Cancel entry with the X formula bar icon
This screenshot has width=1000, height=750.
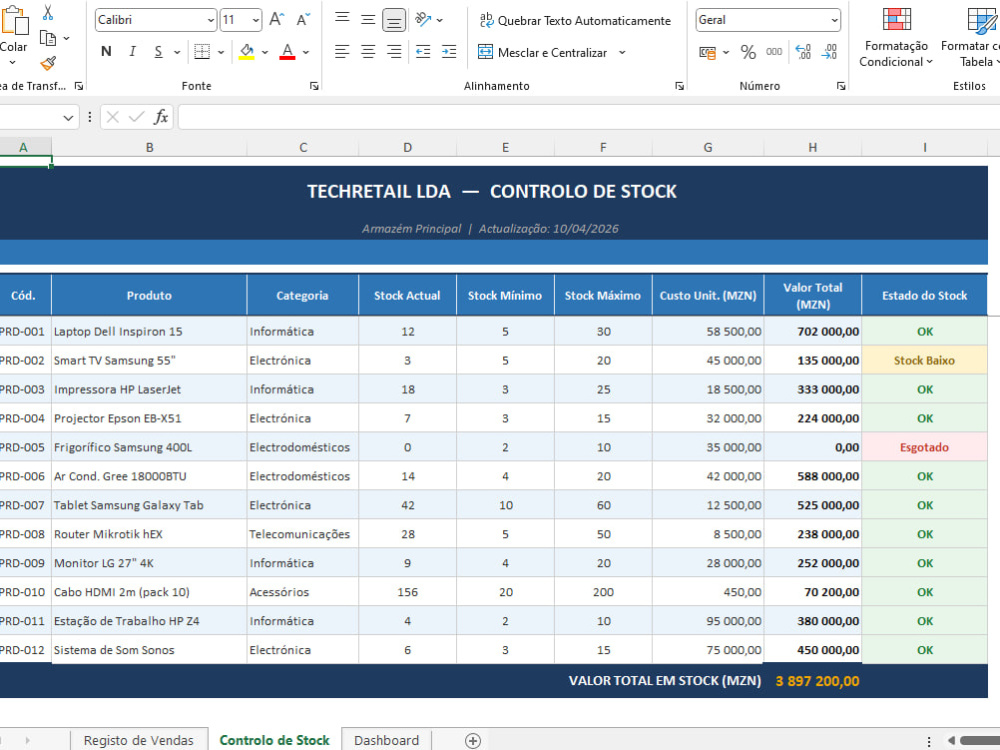112,117
